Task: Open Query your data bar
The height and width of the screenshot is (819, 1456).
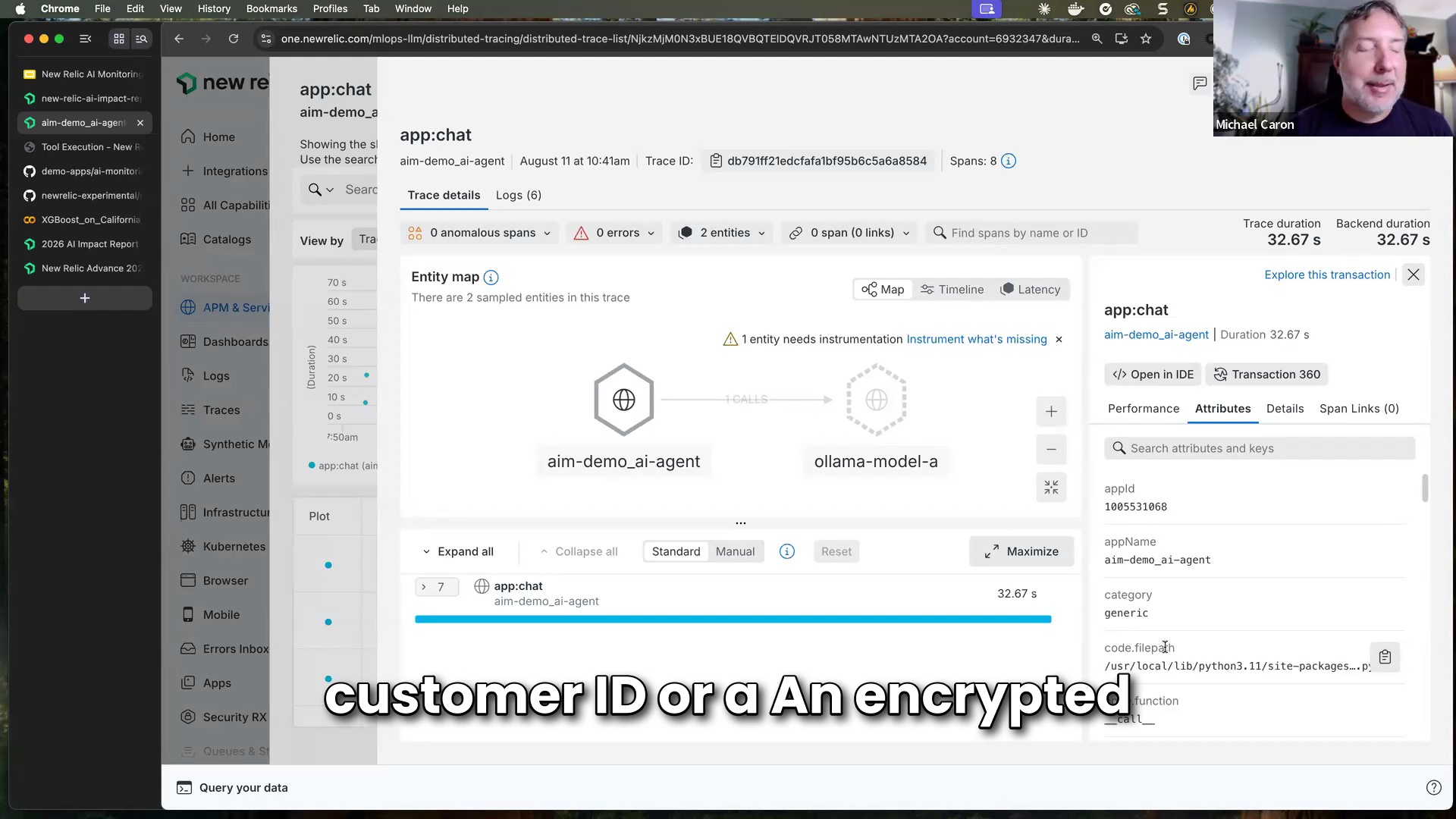Action: [x=232, y=788]
